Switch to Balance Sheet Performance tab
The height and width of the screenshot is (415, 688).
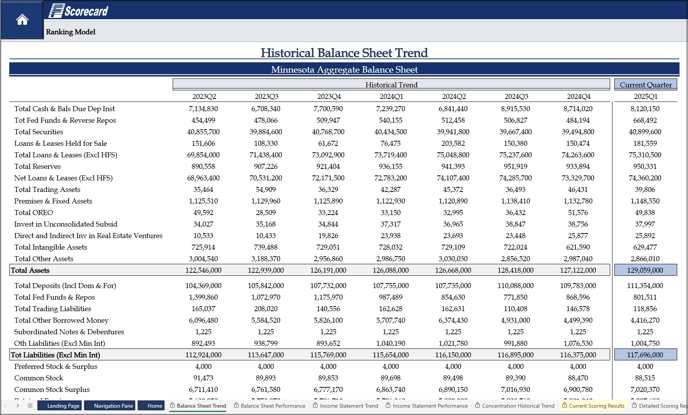269,406
